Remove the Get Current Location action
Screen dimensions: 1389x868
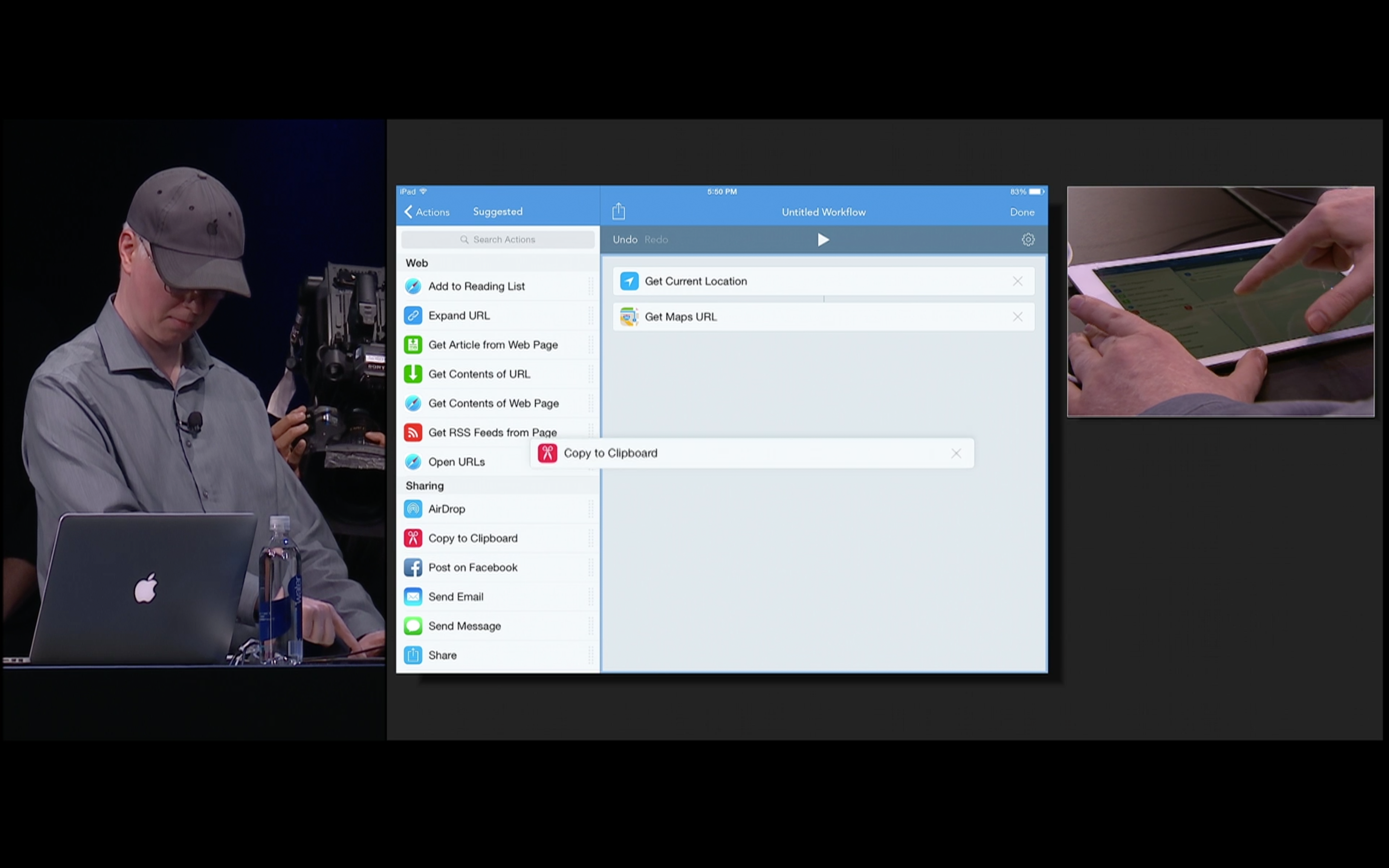[1017, 281]
